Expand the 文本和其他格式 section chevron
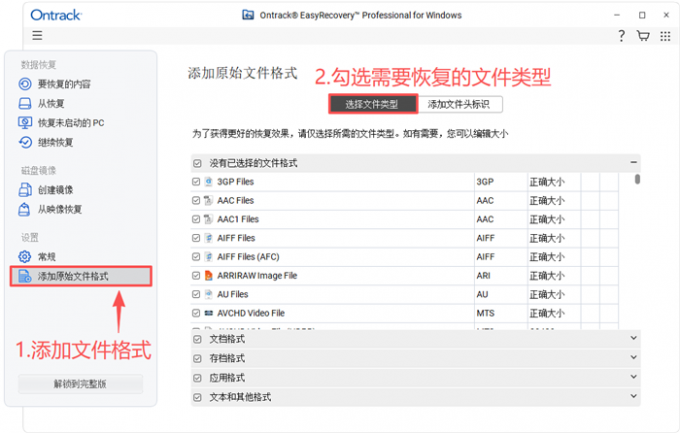The image size is (680, 433). point(634,396)
